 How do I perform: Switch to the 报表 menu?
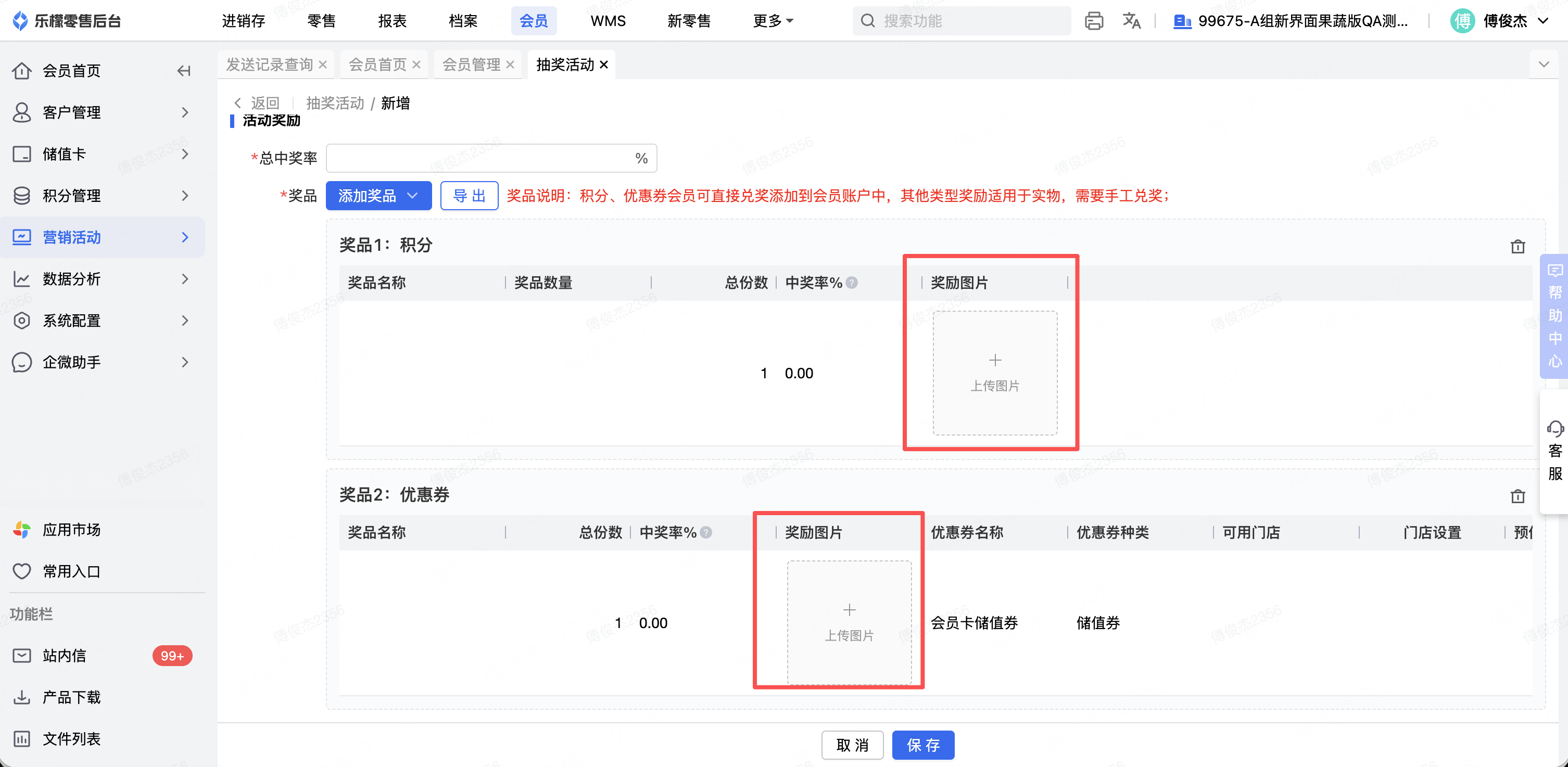(x=391, y=21)
